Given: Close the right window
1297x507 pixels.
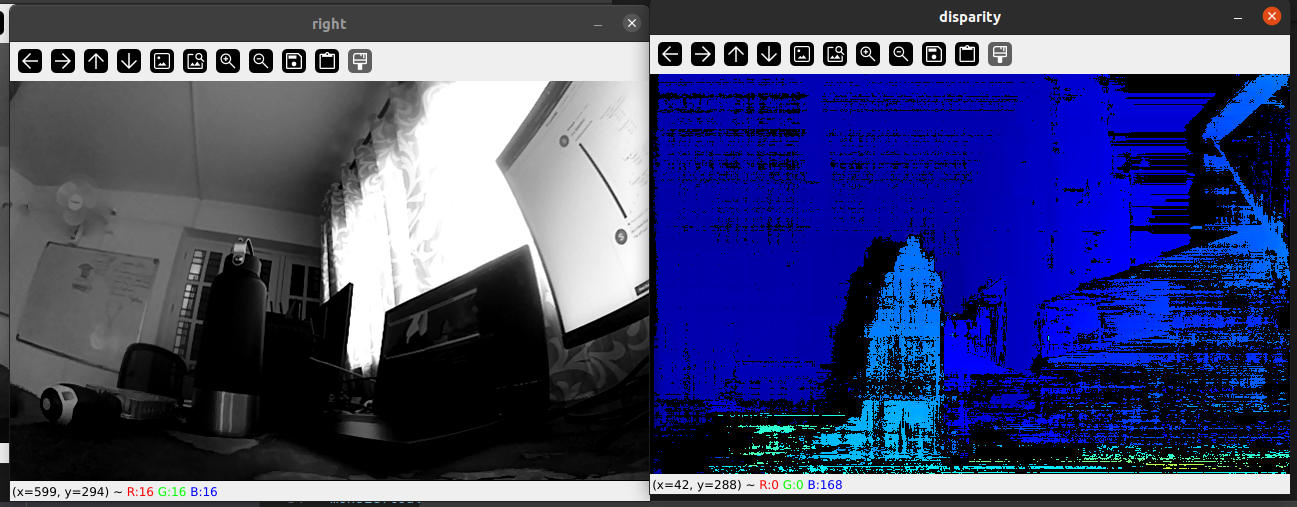Looking at the screenshot, I should (631, 24).
